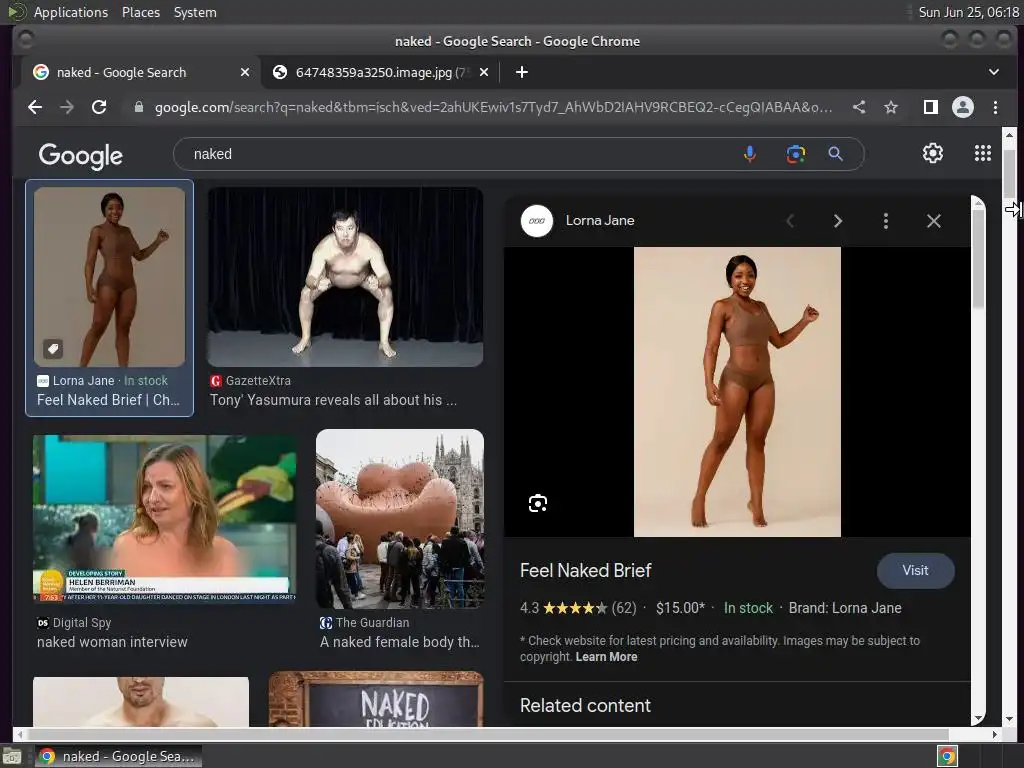Screen dimensions: 1024x768
Task: Select the Lorna Jane Feel Naked Brief thumbnail
Action: (x=109, y=277)
